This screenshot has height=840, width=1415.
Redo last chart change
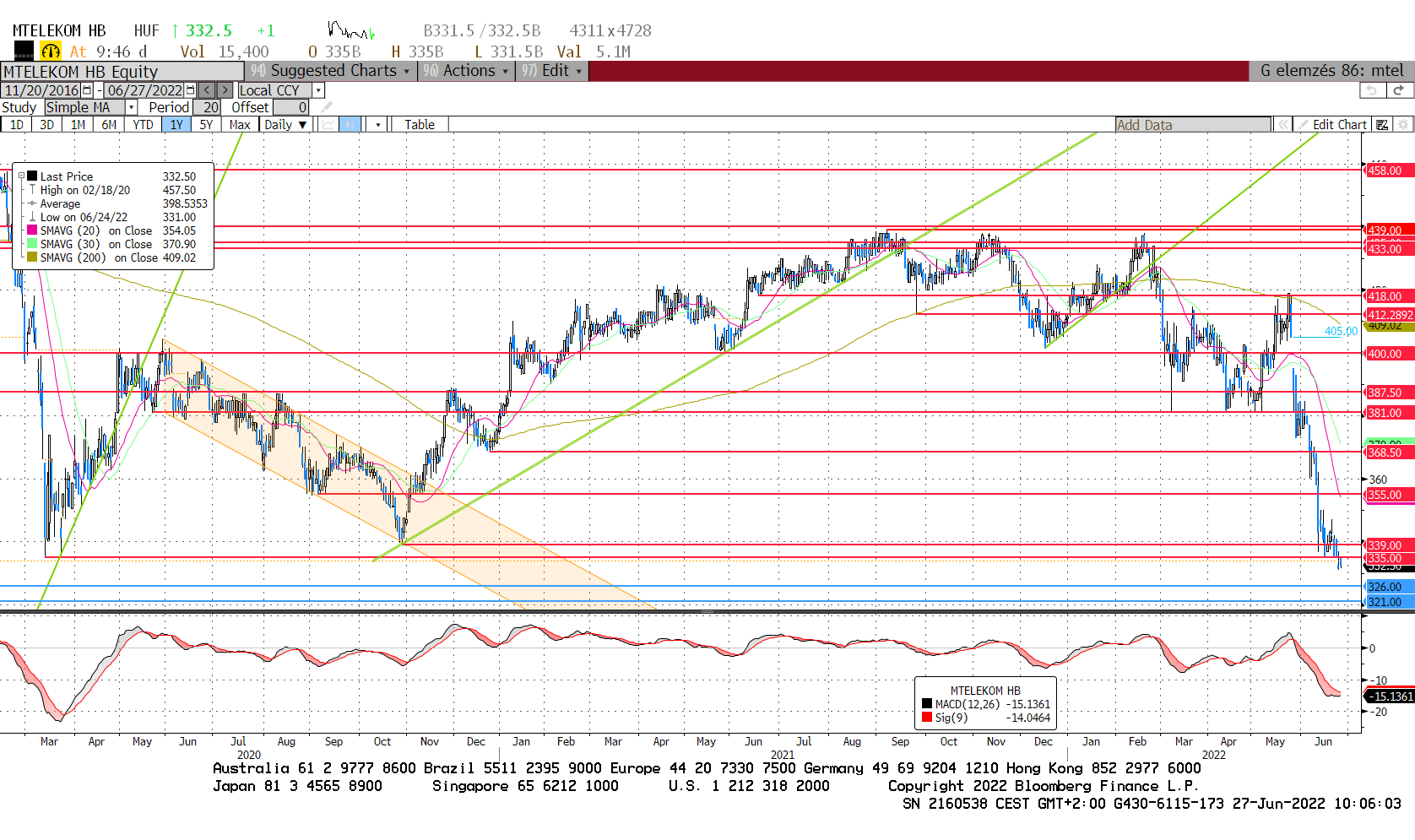[x=1399, y=90]
